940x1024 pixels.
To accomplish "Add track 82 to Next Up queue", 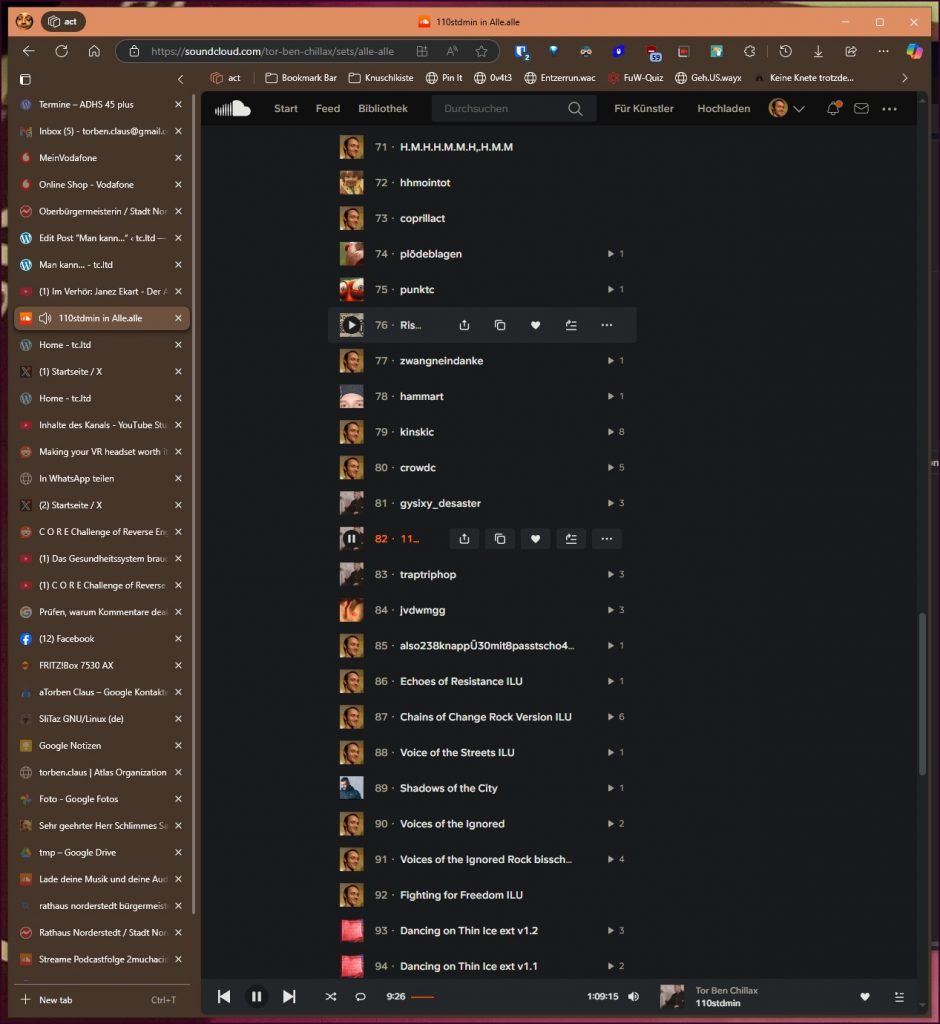I will coord(571,539).
